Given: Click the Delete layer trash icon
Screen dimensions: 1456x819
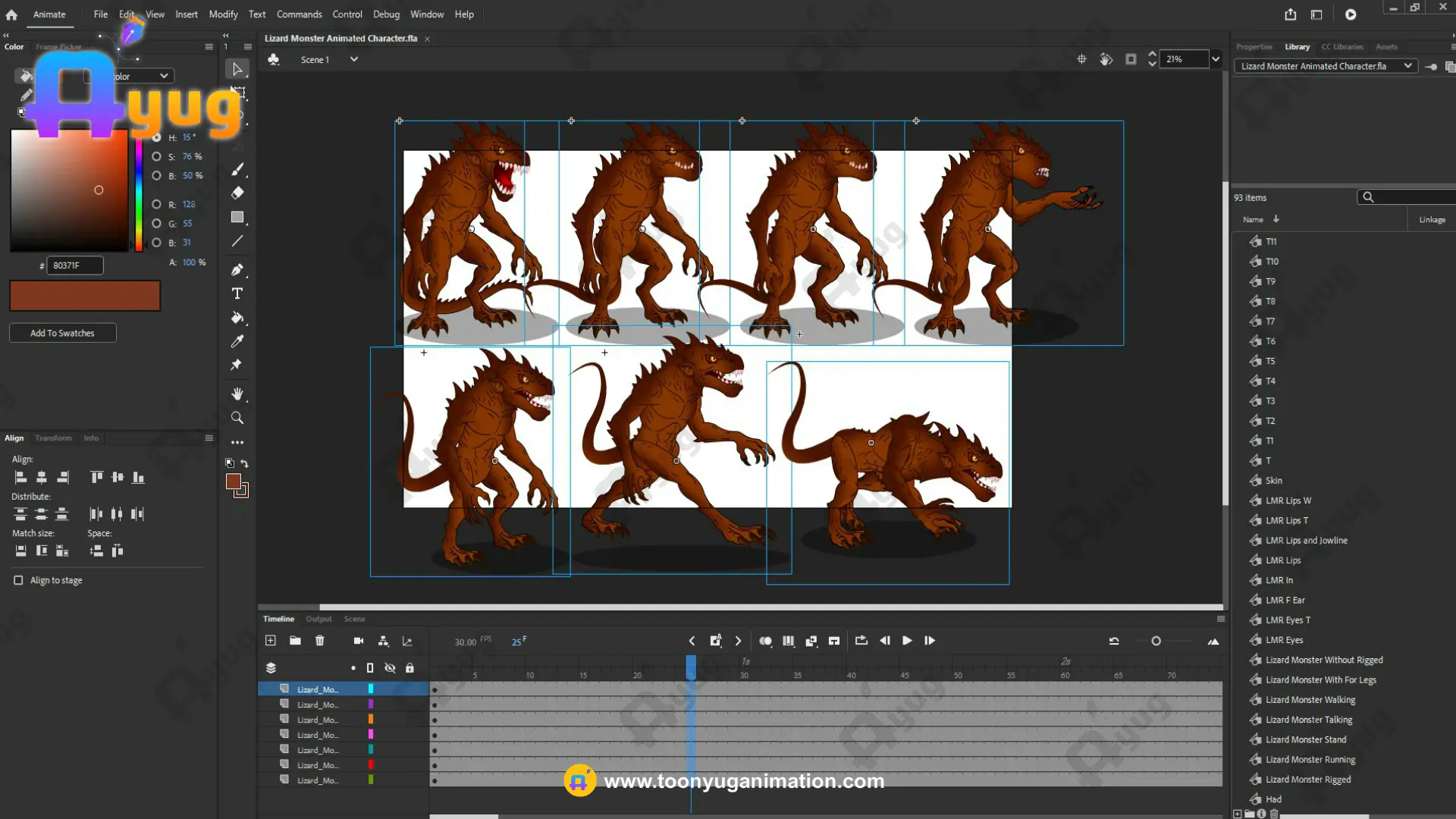Looking at the screenshot, I should (319, 641).
